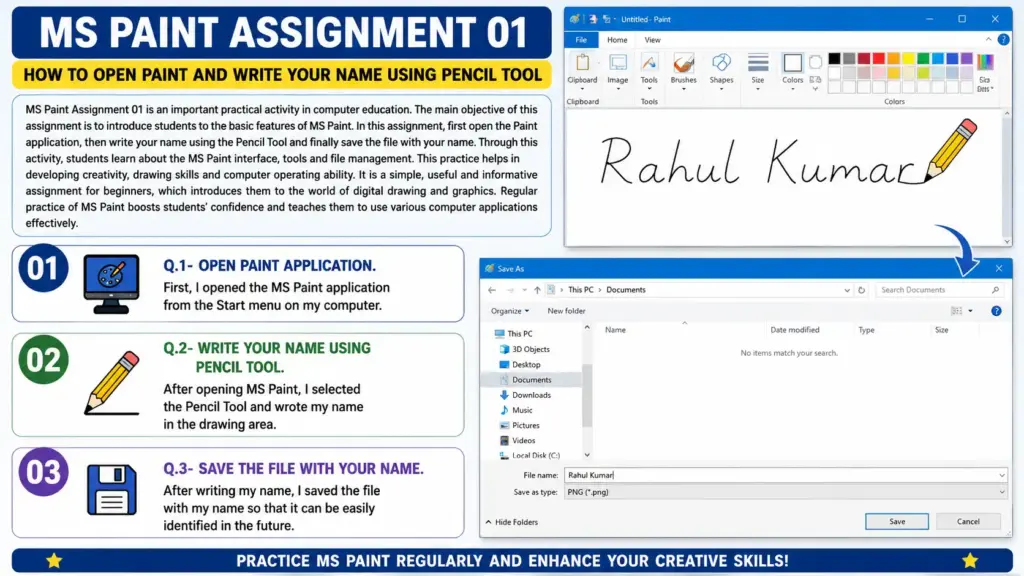
Task: Select the Color 1 swatch box
Action: pos(792,63)
